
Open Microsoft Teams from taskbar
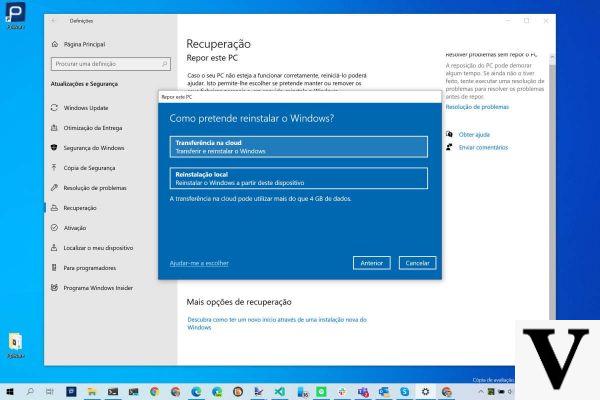(363, 392)
